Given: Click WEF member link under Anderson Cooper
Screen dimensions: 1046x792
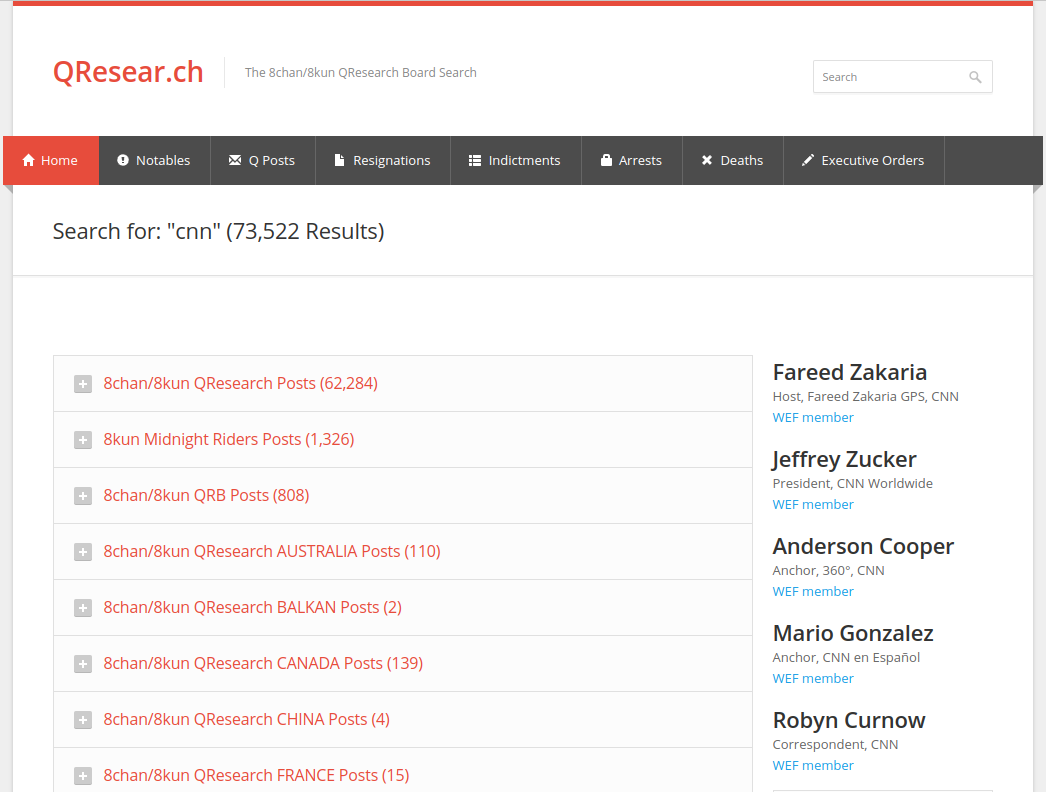Looking at the screenshot, I should pyautogui.click(x=813, y=592).
